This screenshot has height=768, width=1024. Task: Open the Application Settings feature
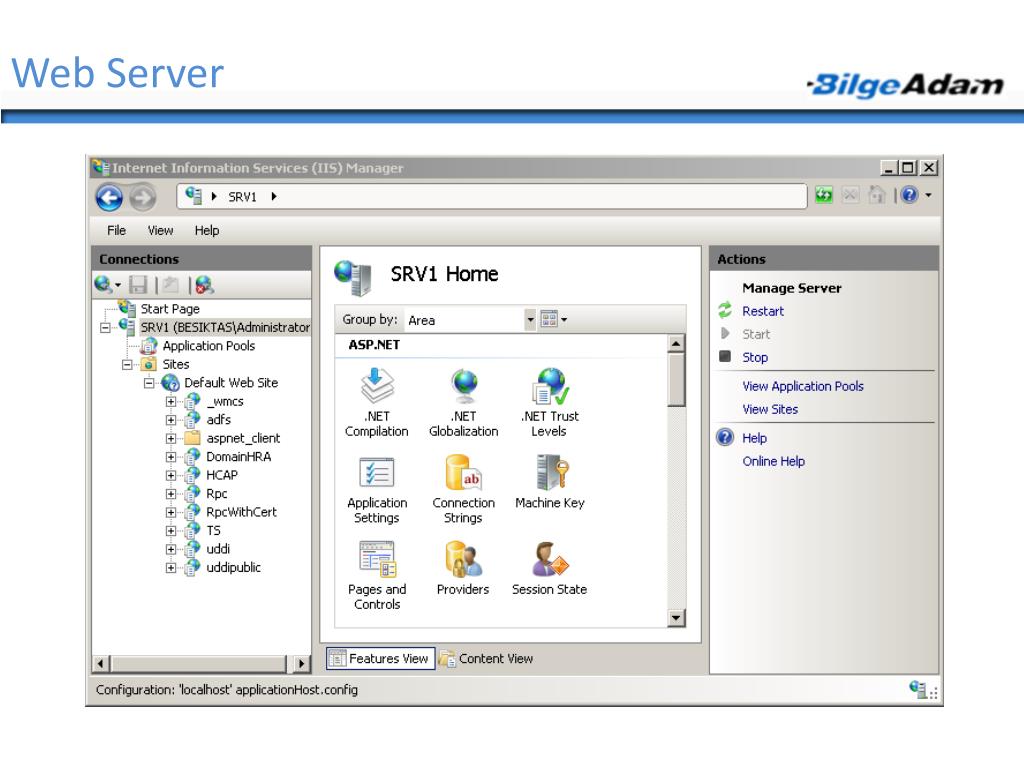click(x=377, y=490)
